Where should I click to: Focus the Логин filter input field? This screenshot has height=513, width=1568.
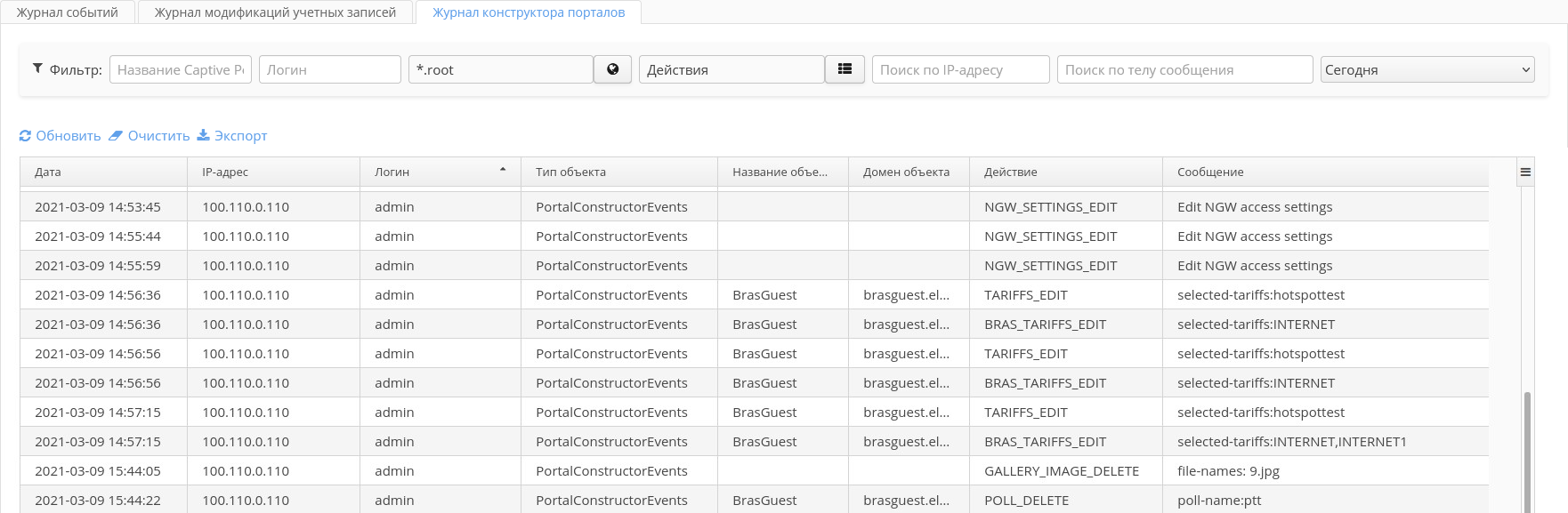click(329, 69)
